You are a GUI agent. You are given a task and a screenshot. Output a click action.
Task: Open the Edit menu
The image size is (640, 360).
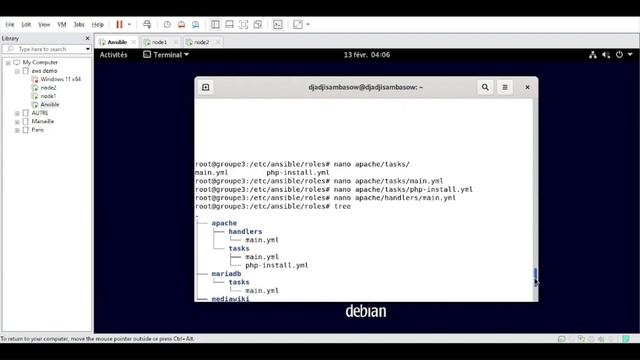pos(26,24)
